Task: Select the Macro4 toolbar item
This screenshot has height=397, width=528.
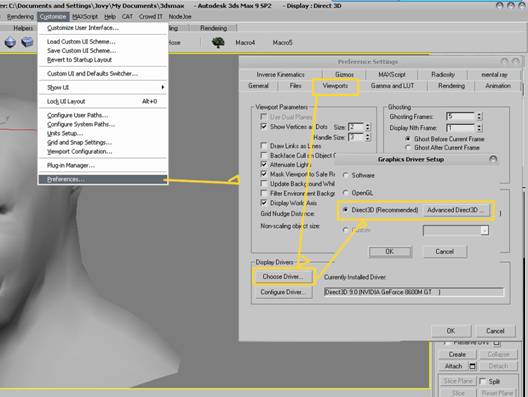Action: coord(245,43)
